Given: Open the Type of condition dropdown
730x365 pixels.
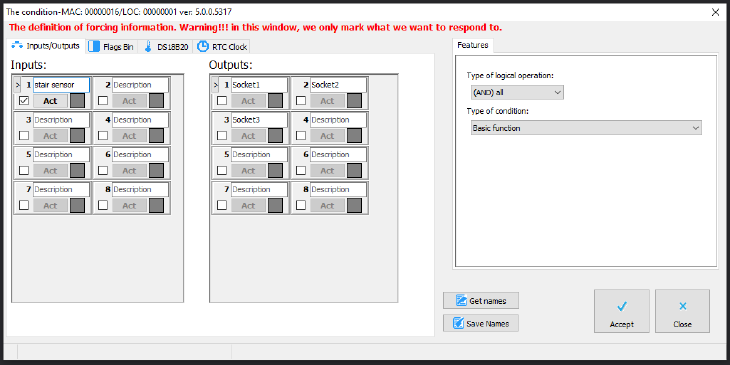Looking at the screenshot, I should click(x=586, y=128).
